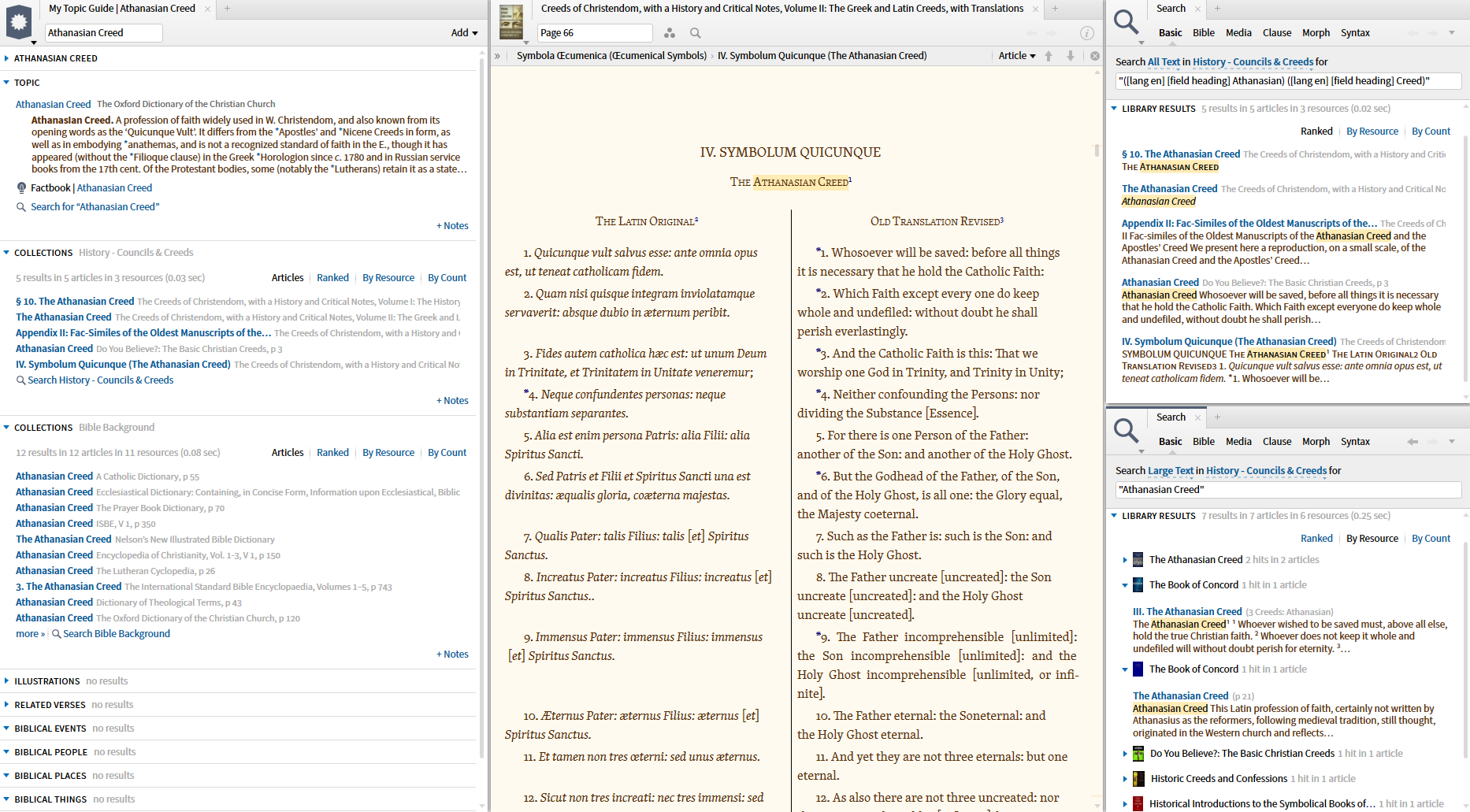The height and width of the screenshot is (812, 1470).
Task: Go back in the bottom Search panel history
Action: tap(1412, 442)
